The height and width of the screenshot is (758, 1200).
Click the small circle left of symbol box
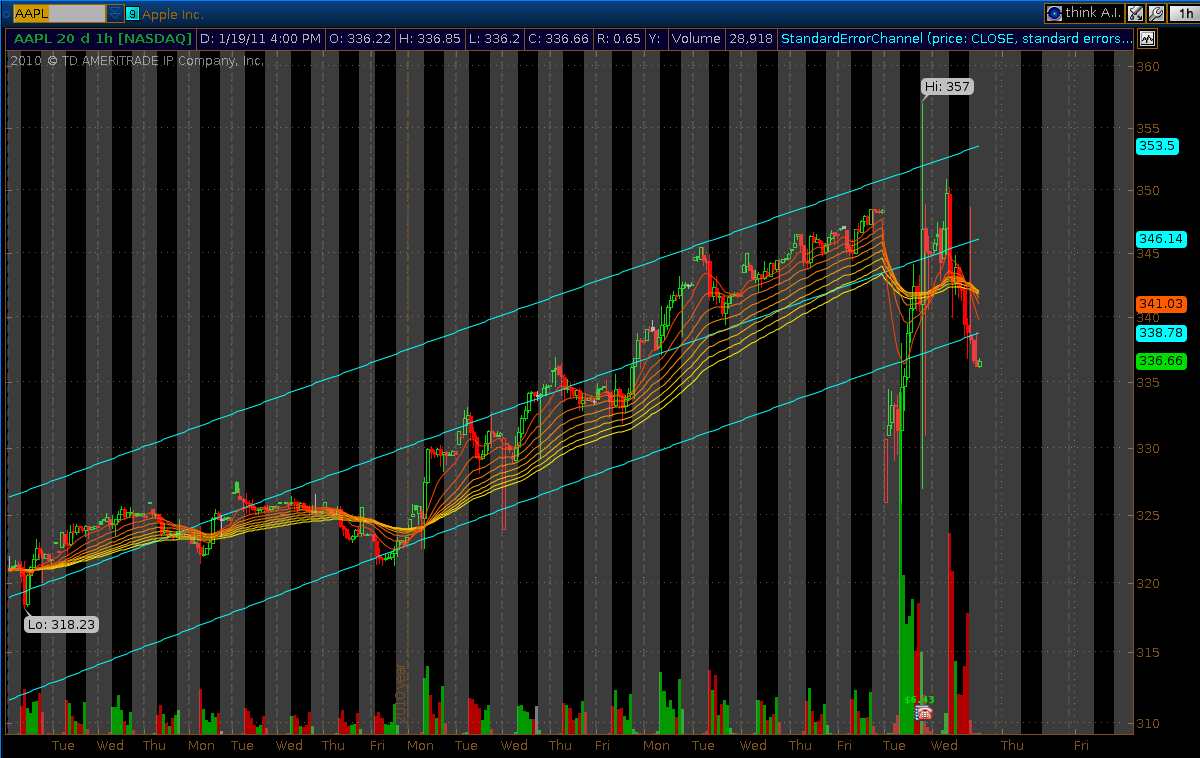pyautogui.click(x=6, y=13)
